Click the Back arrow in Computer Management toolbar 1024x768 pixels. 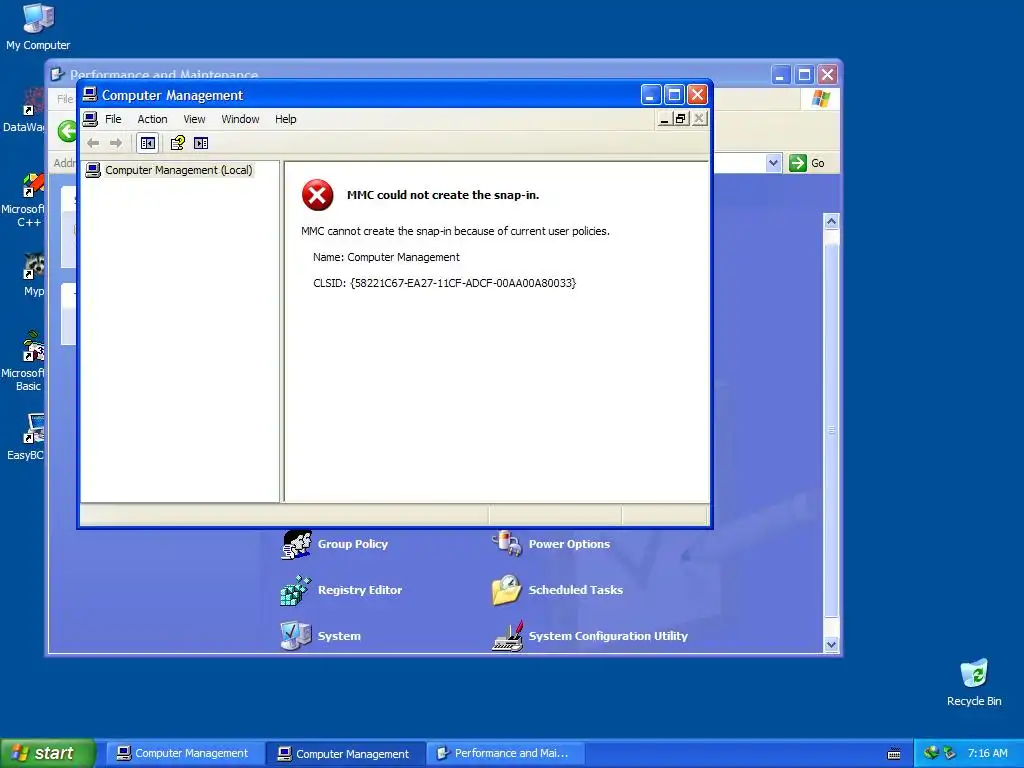pyautogui.click(x=93, y=143)
